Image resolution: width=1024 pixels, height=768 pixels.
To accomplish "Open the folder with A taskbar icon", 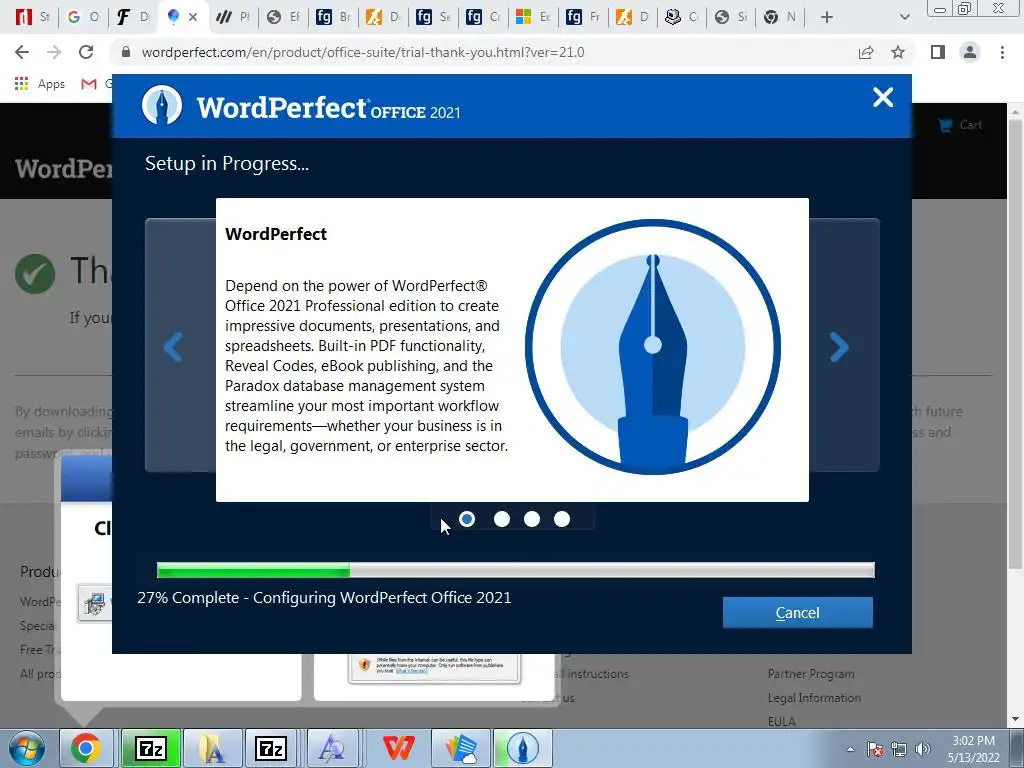I will tap(212, 748).
